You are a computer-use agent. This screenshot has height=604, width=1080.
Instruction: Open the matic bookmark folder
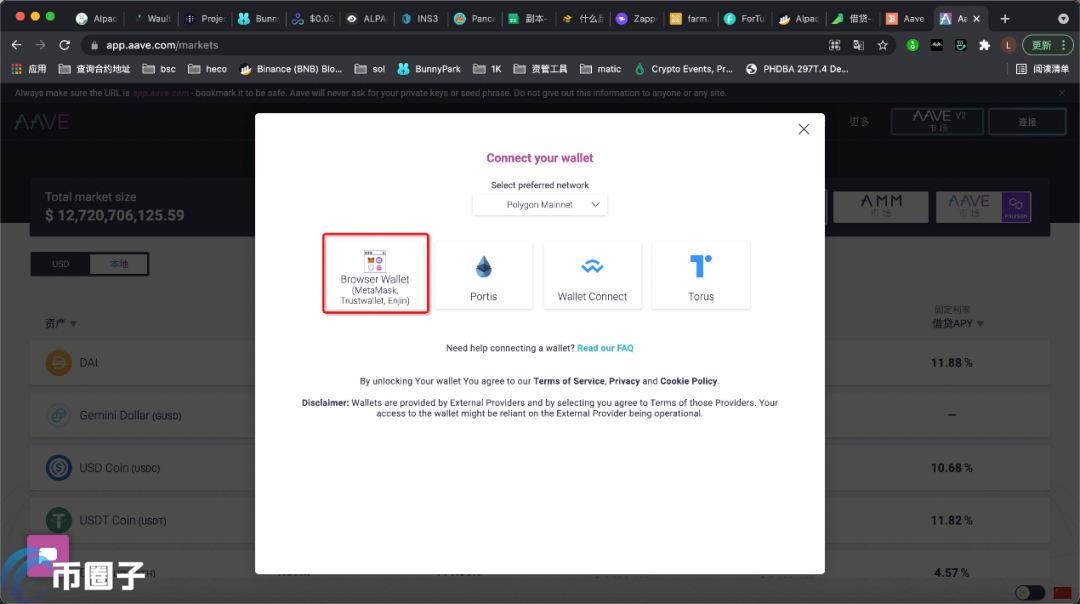tap(601, 69)
